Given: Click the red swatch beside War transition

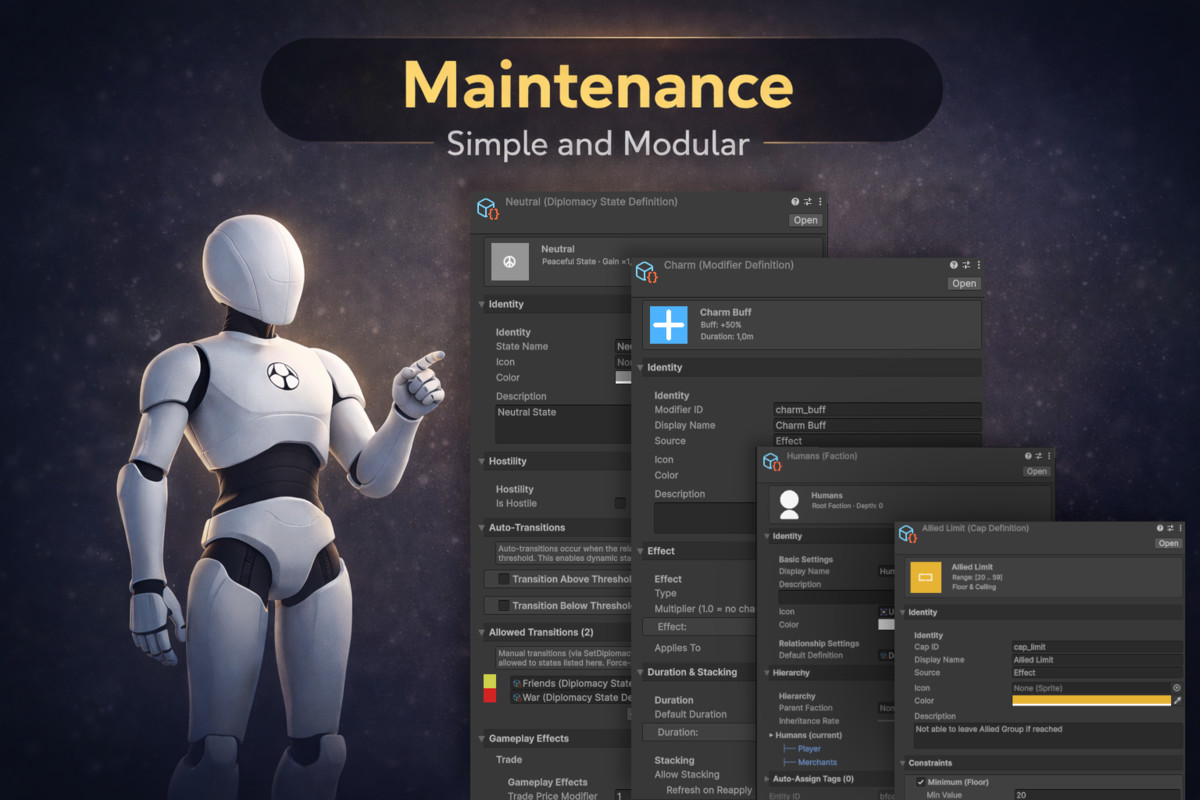Looking at the screenshot, I should [x=490, y=695].
